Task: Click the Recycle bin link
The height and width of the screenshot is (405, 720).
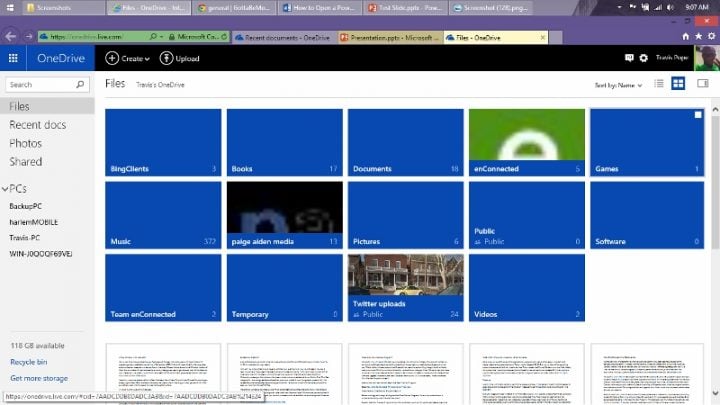Action: 28,362
